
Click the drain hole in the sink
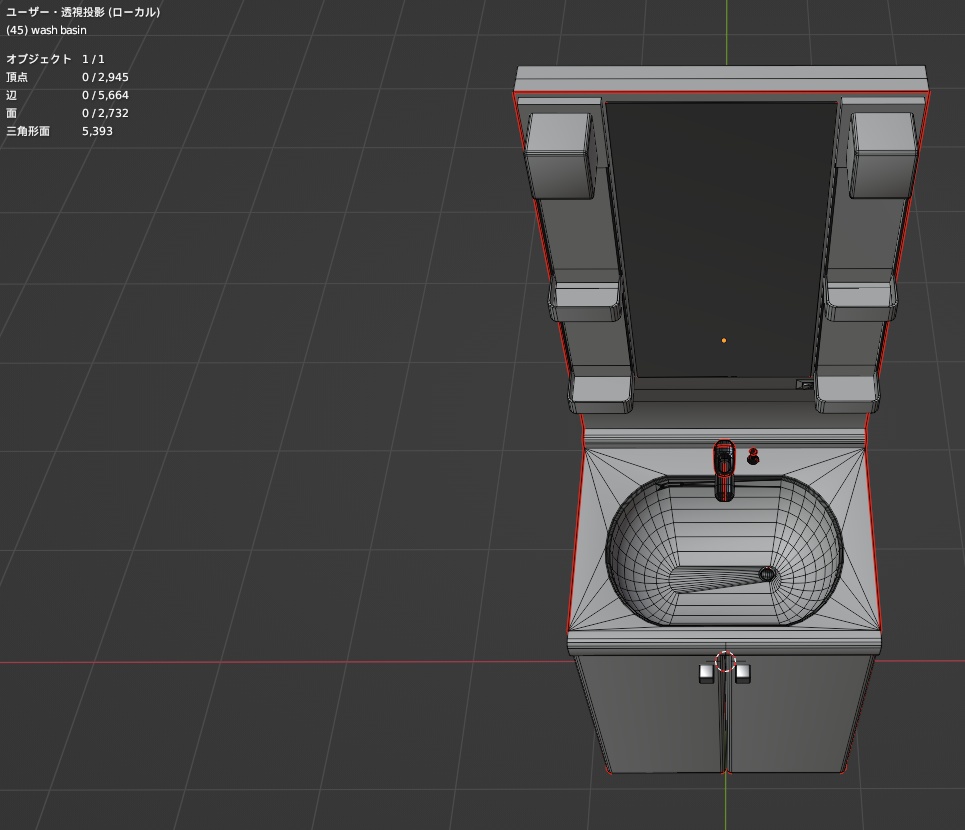pyautogui.click(x=767, y=574)
